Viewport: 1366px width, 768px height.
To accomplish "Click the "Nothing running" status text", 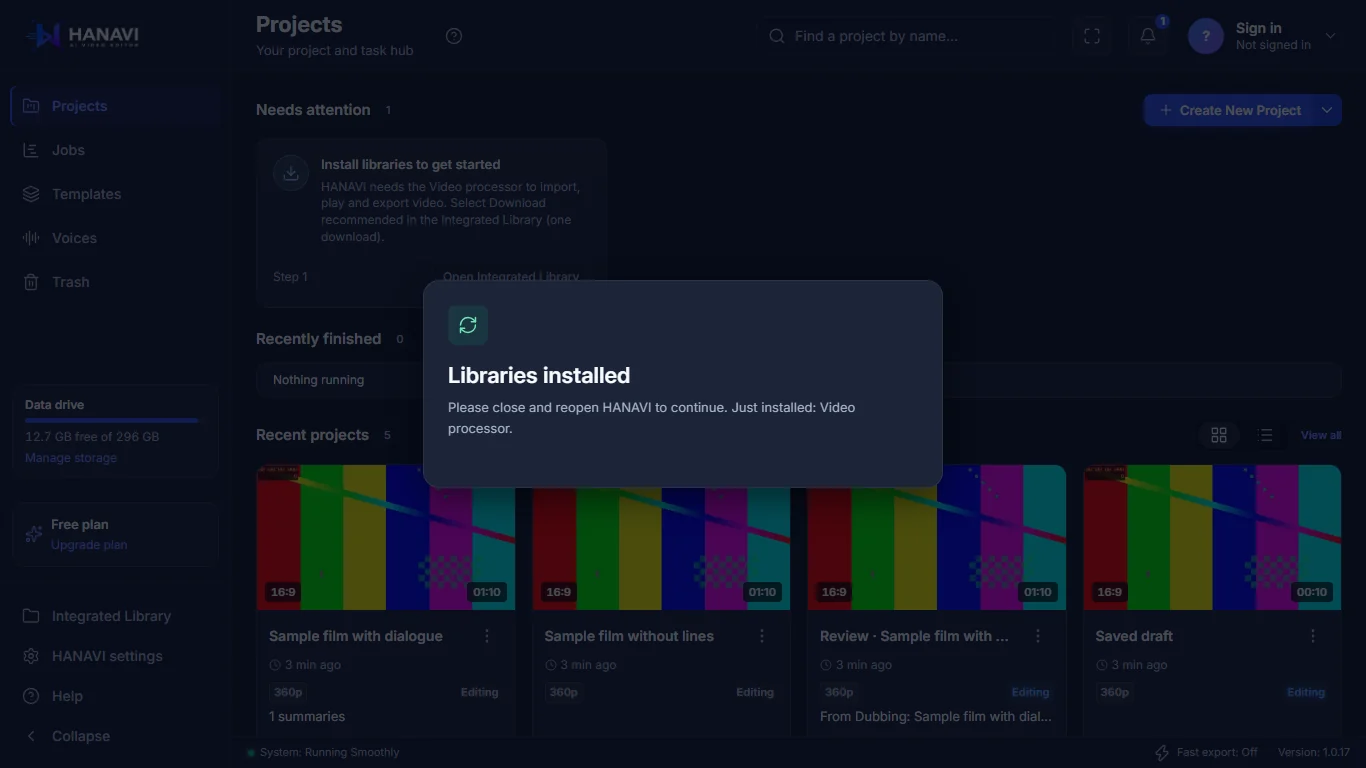I will pyautogui.click(x=318, y=380).
